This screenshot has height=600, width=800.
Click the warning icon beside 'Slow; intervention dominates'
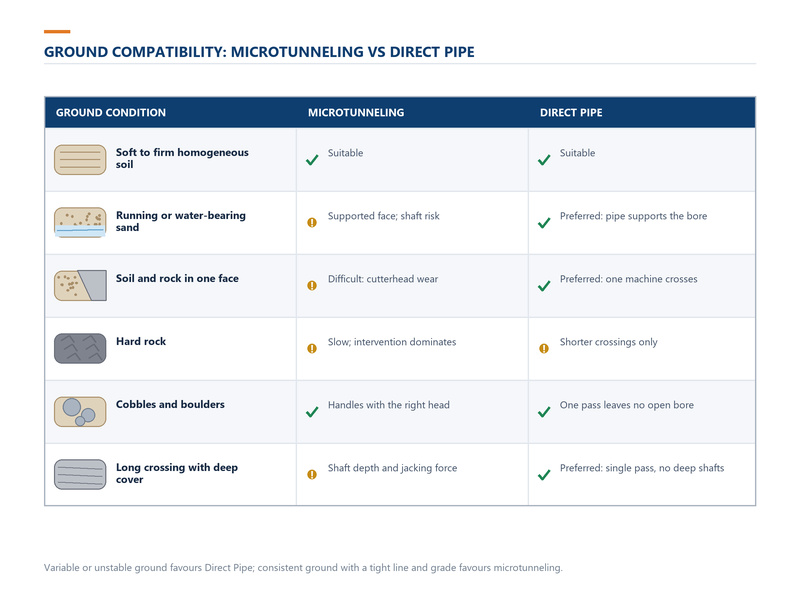(312, 348)
